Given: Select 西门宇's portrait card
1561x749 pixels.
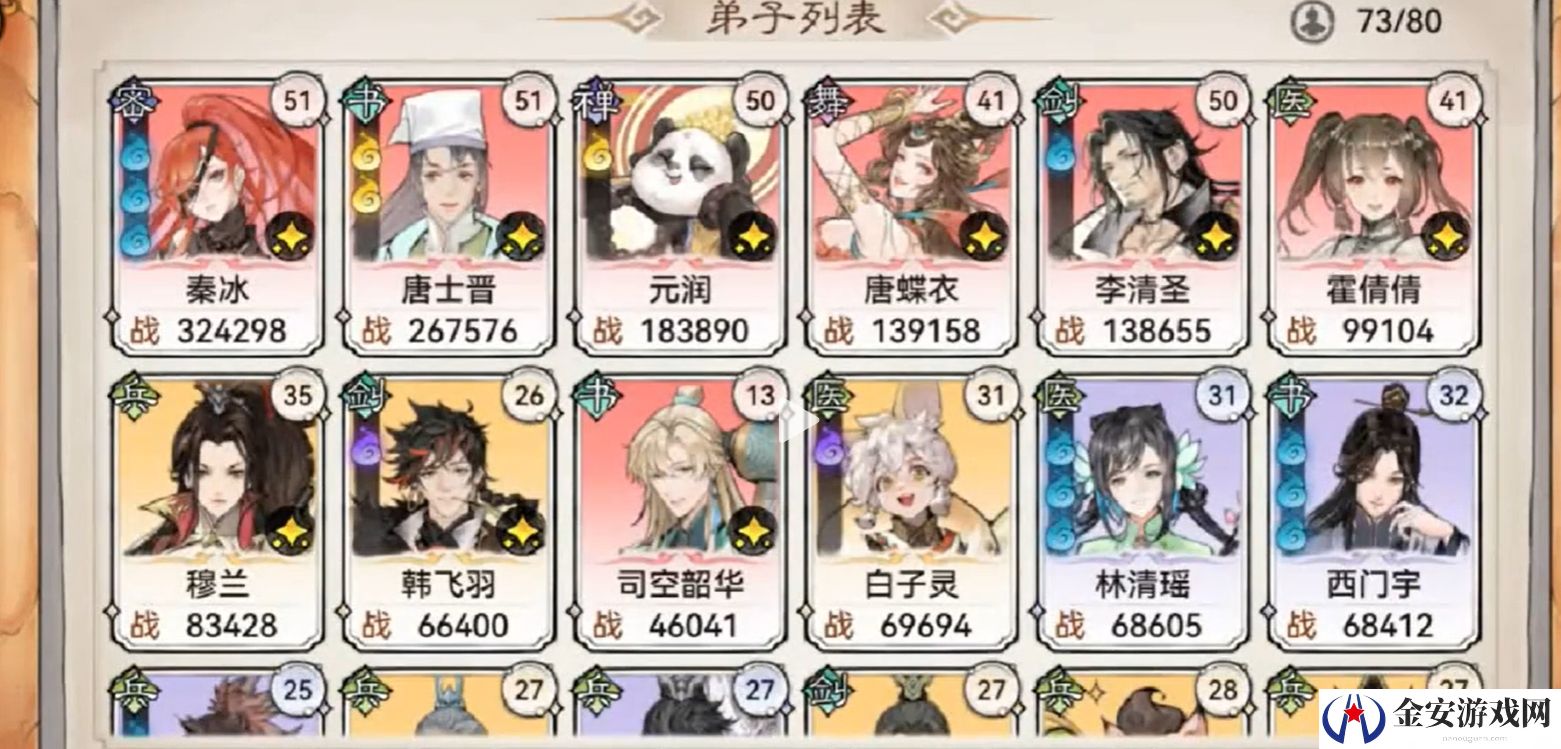Looking at the screenshot, I should tap(1374, 470).
